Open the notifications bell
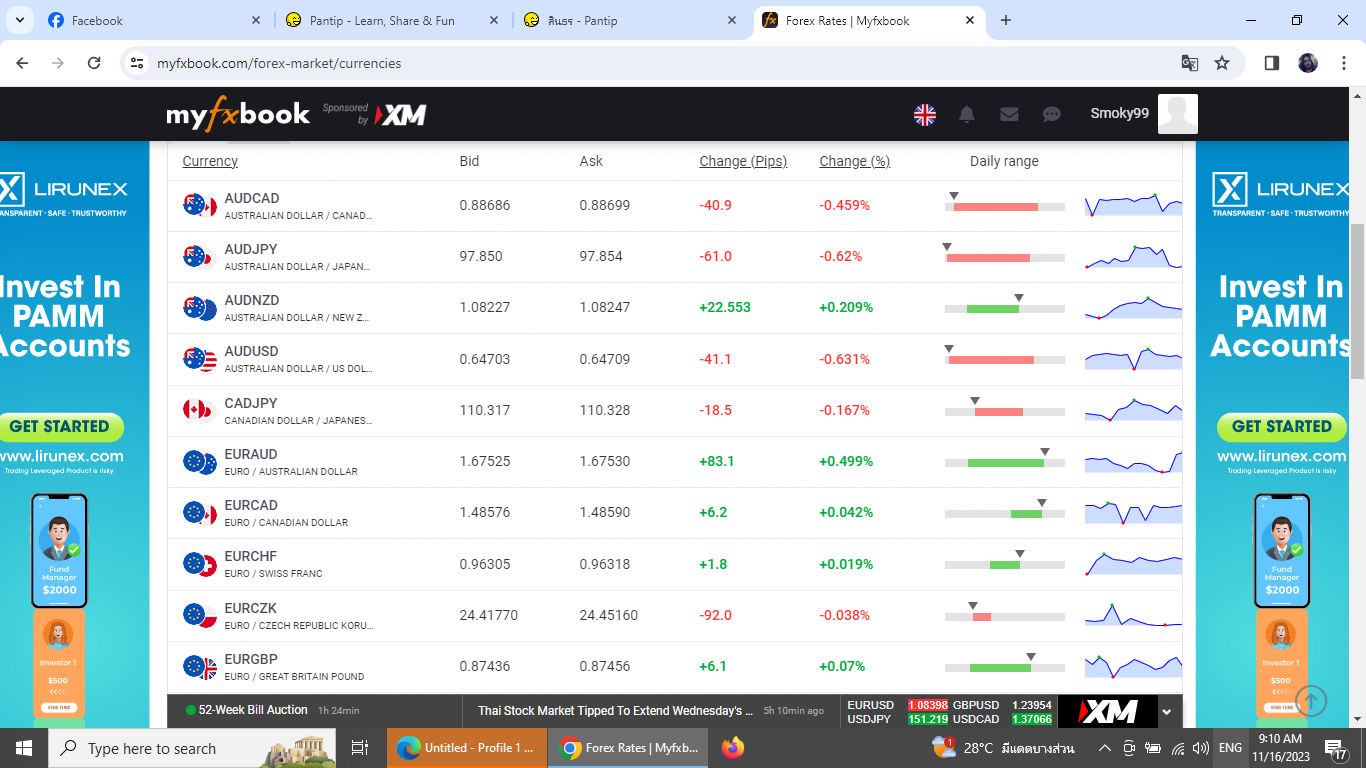Screen dimensions: 1366x768 (x=967, y=115)
